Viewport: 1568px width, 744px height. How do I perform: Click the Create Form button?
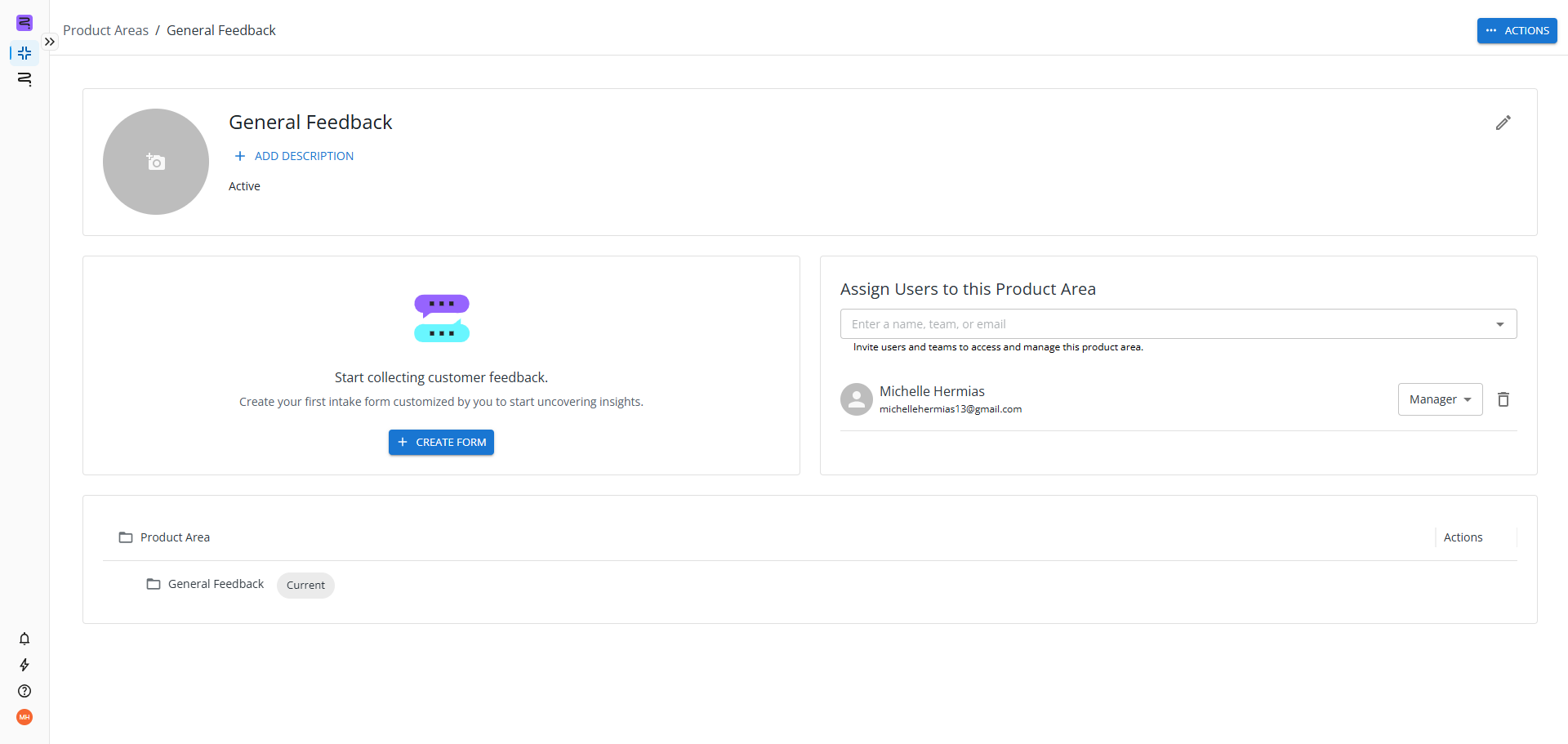pyautogui.click(x=441, y=442)
